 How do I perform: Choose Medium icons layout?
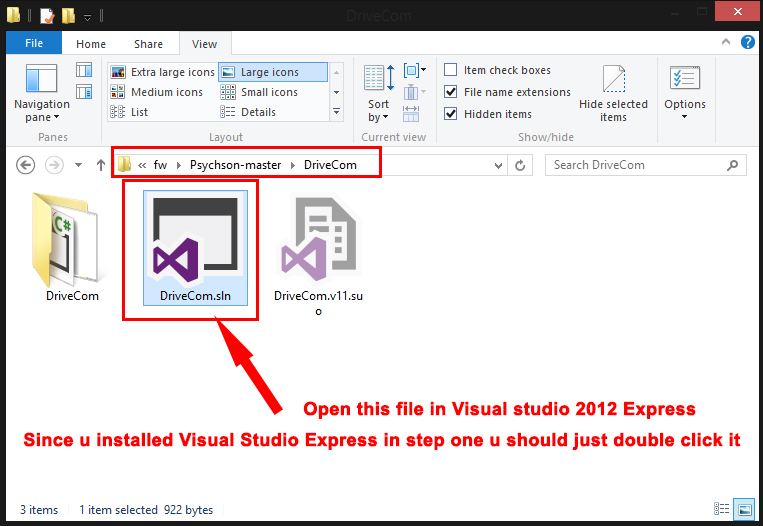pyautogui.click(x=157, y=92)
